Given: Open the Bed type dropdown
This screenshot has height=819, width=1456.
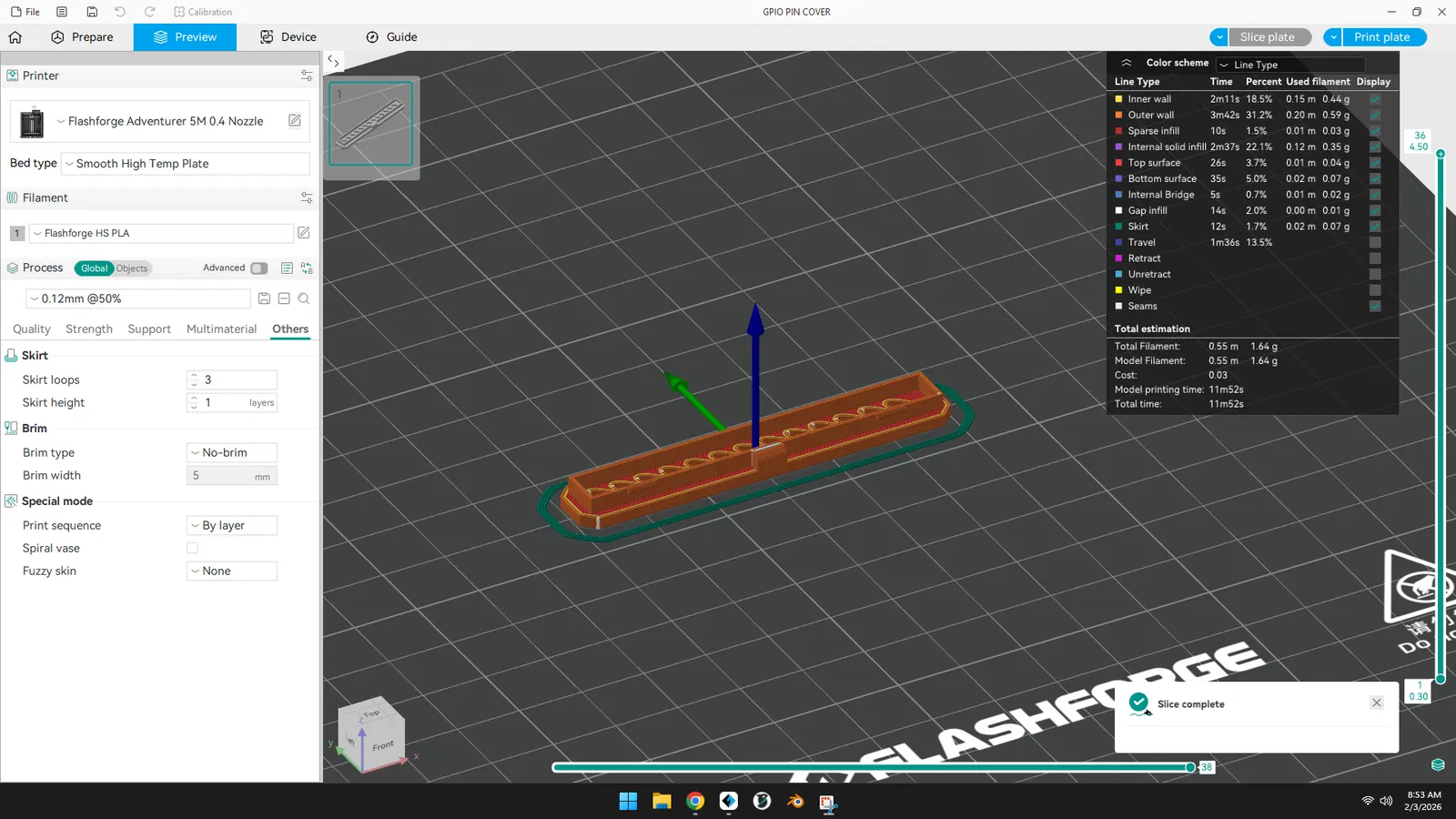Looking at the screenshot, I should click(186, 164).
